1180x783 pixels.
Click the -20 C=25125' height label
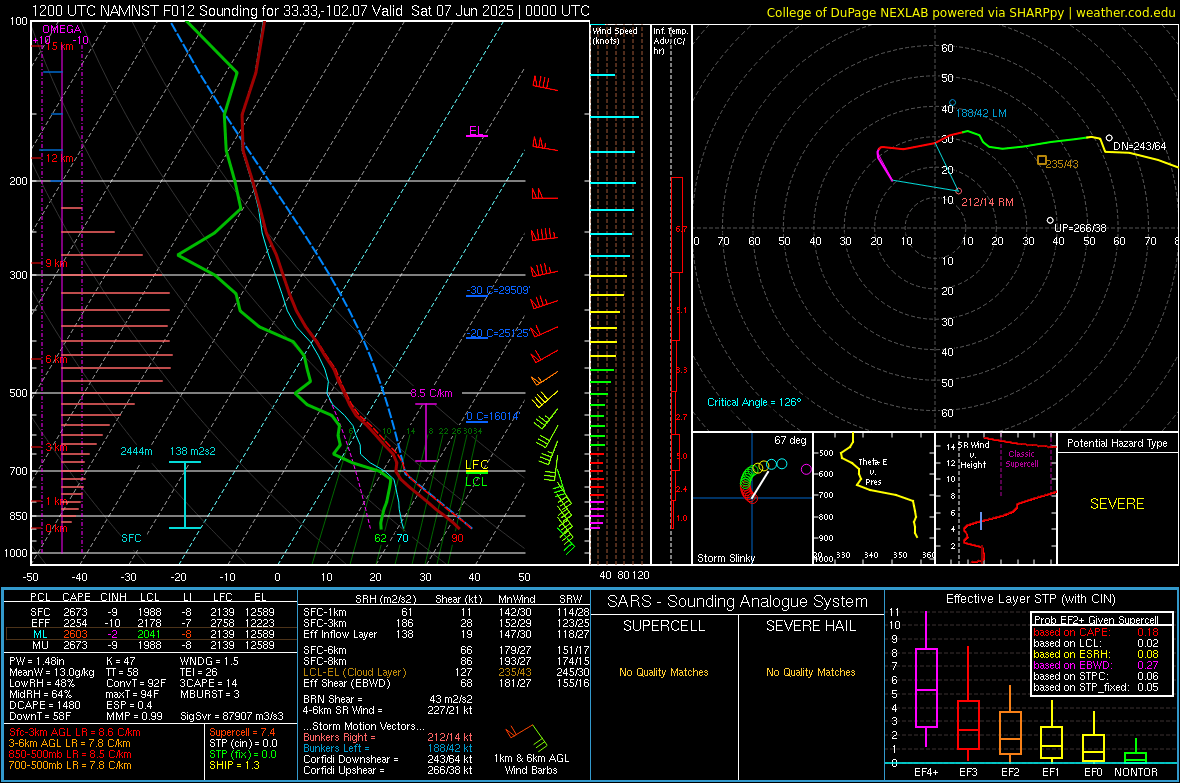click(x=497, y=333)
